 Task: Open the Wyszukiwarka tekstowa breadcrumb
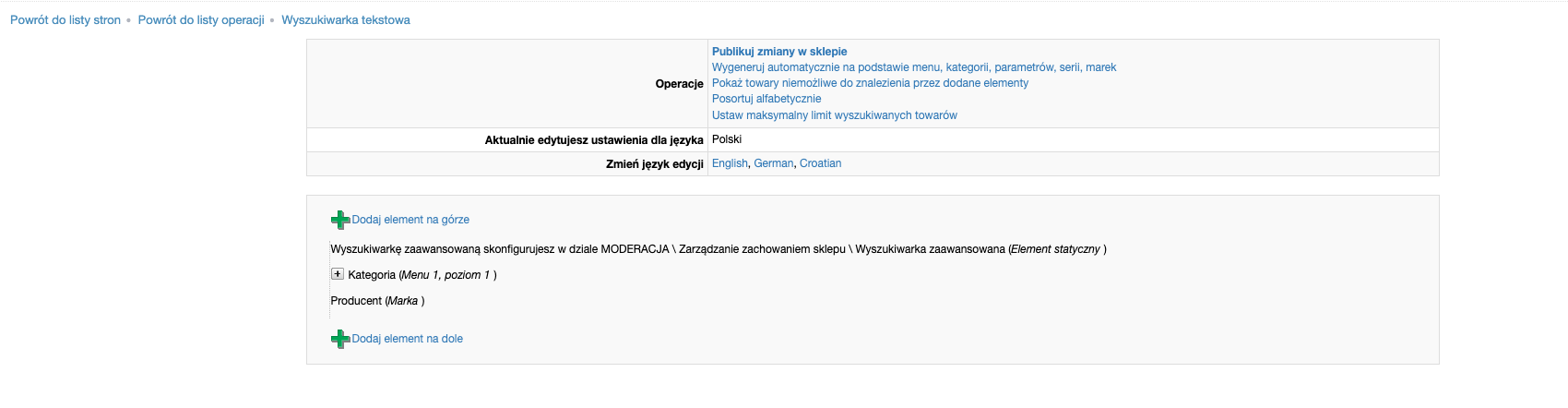click(346, 19)
